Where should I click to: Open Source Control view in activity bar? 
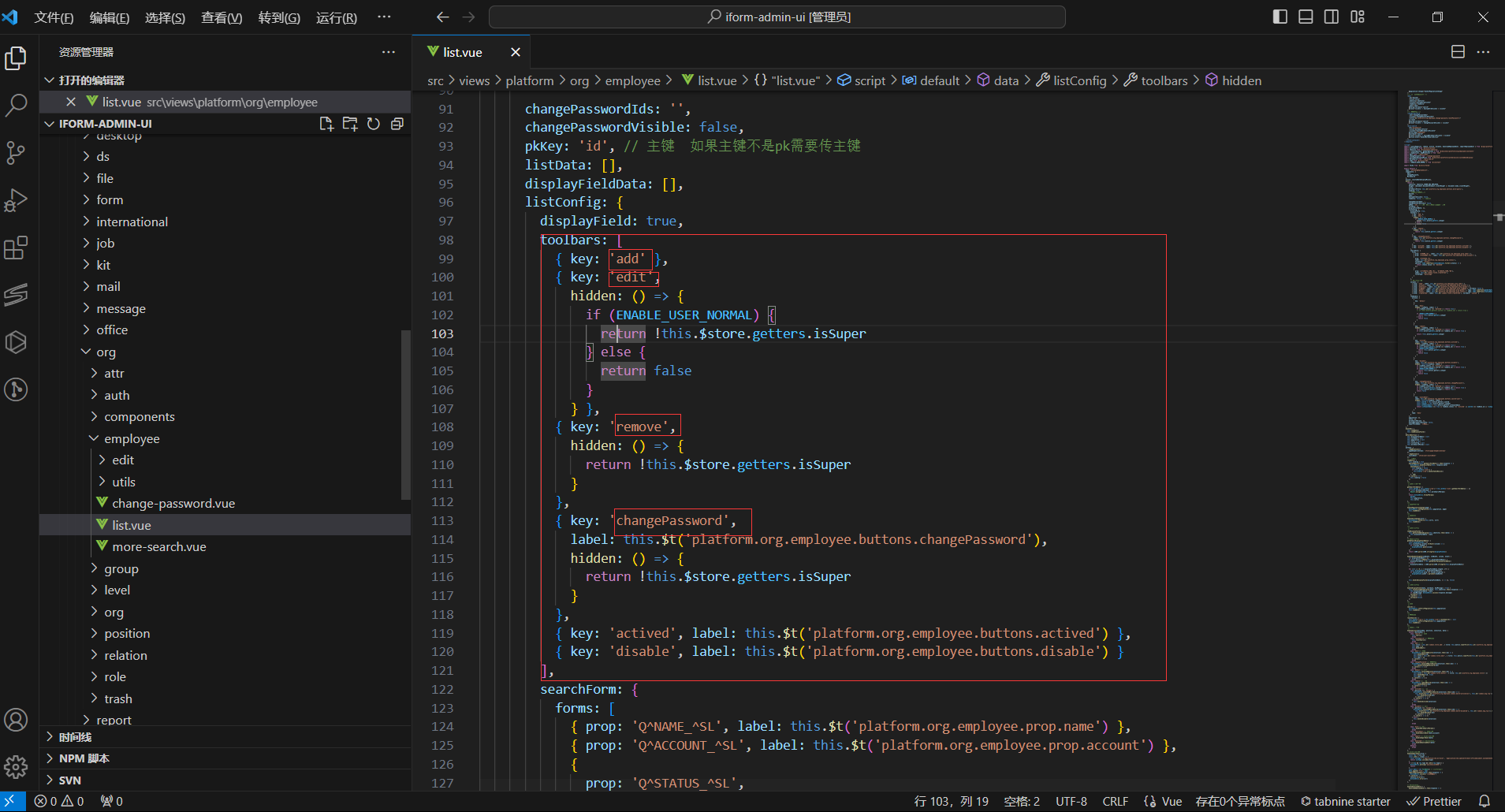click(x=16, y=153)
